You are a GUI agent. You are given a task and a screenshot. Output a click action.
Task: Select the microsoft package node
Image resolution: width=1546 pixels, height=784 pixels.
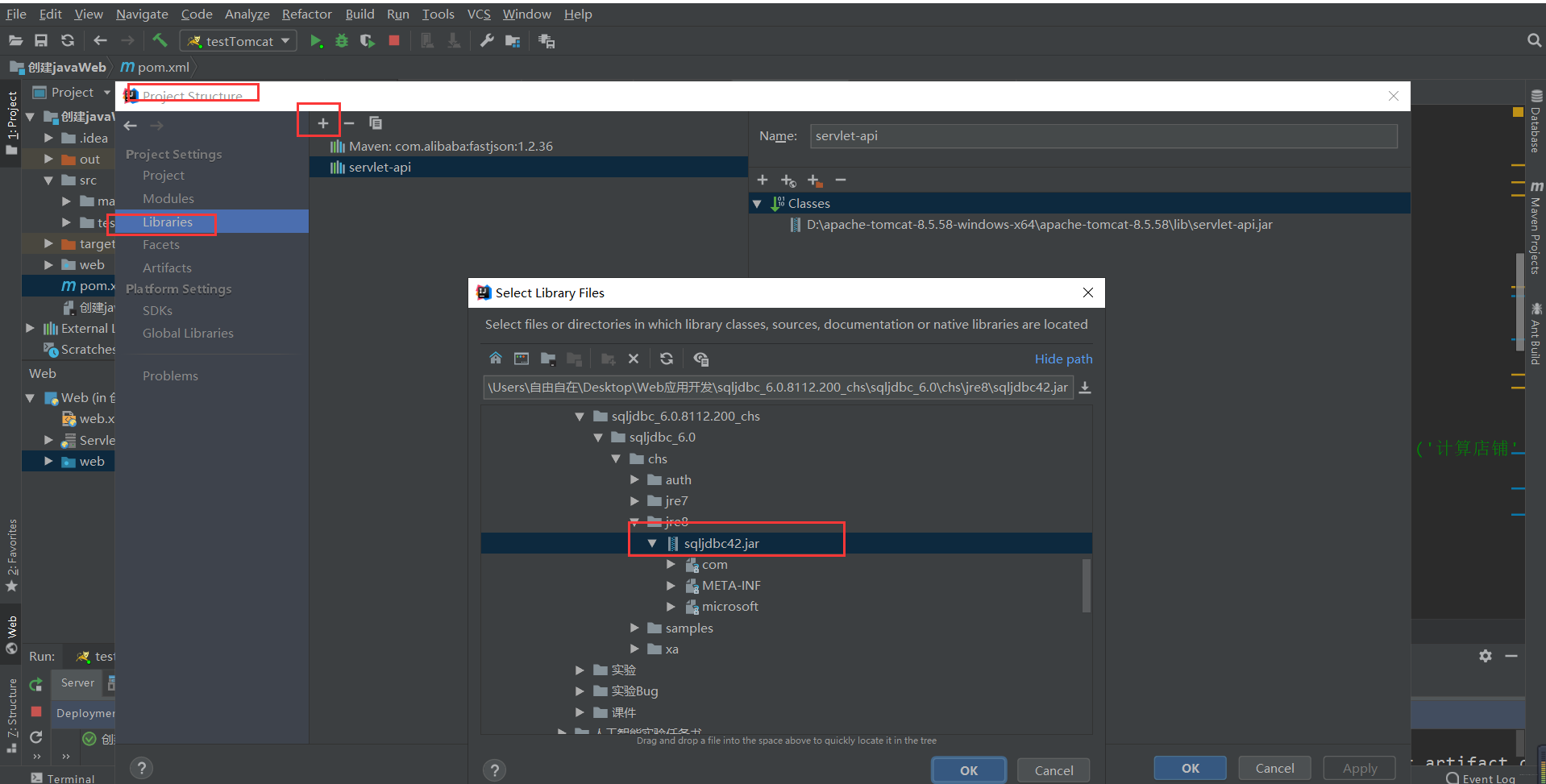tap(729, 606)
